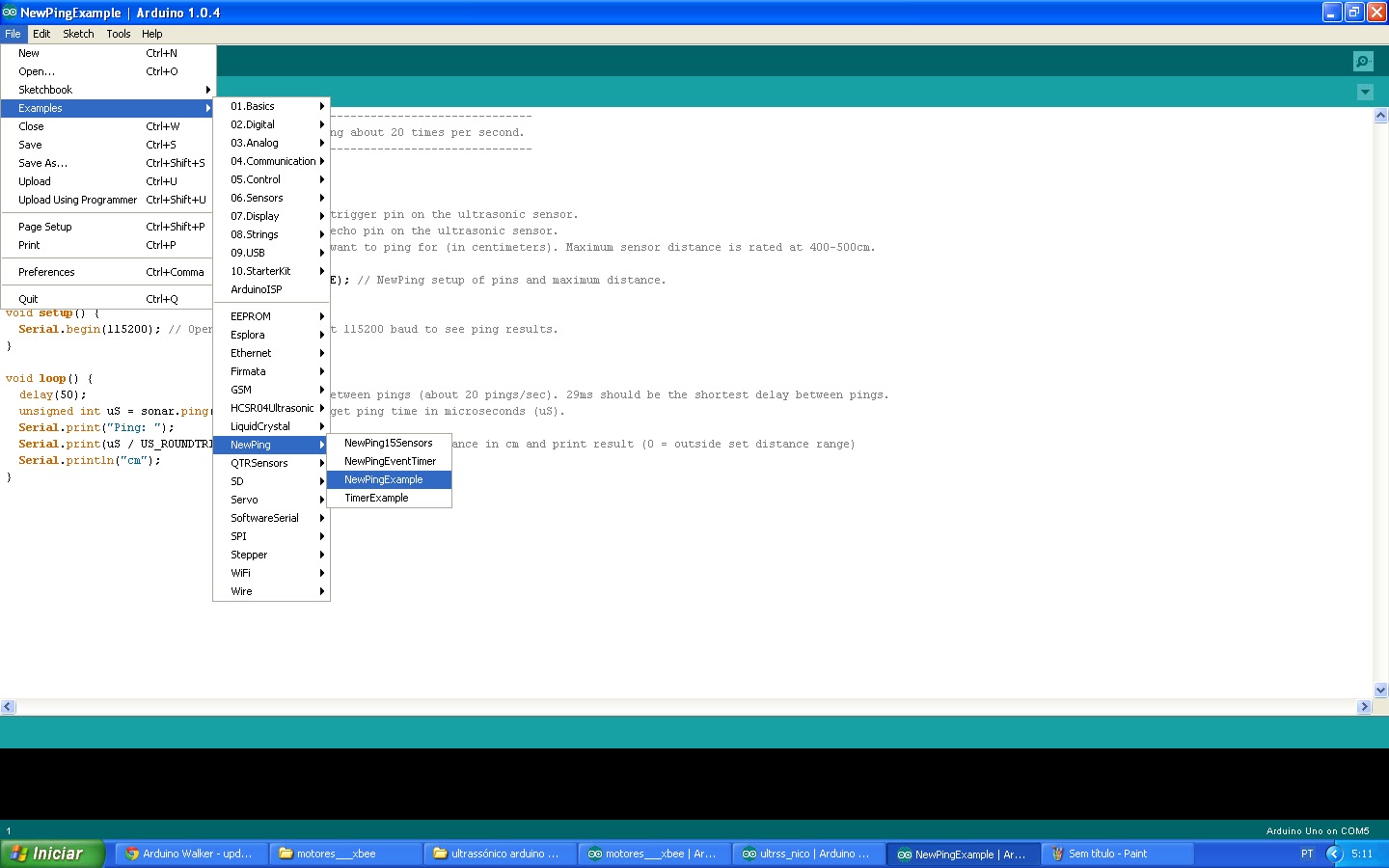
Task: Choose Close from File menu
Action: pos(107,126)
